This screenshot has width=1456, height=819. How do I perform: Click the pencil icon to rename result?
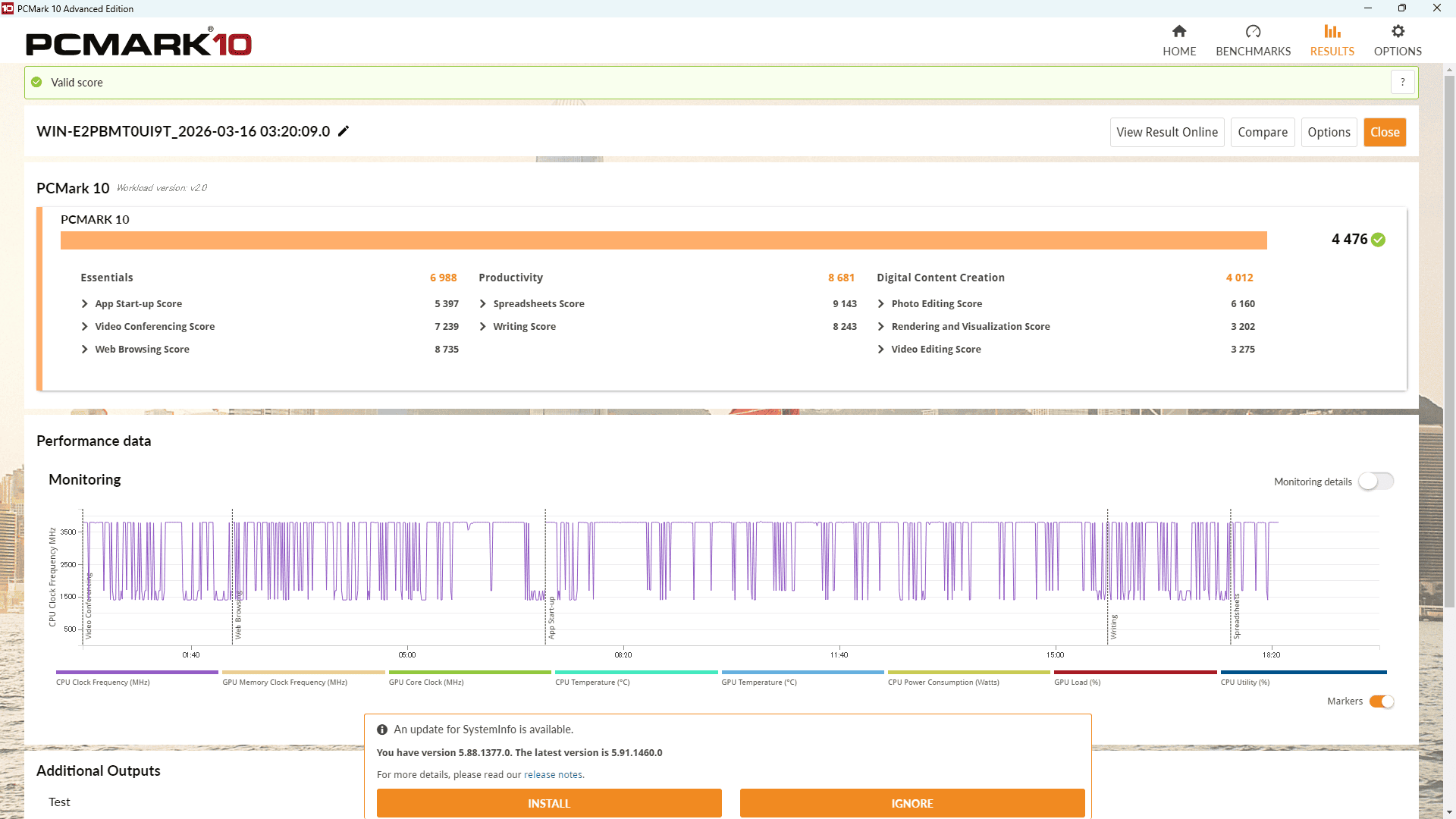(344, 131)
